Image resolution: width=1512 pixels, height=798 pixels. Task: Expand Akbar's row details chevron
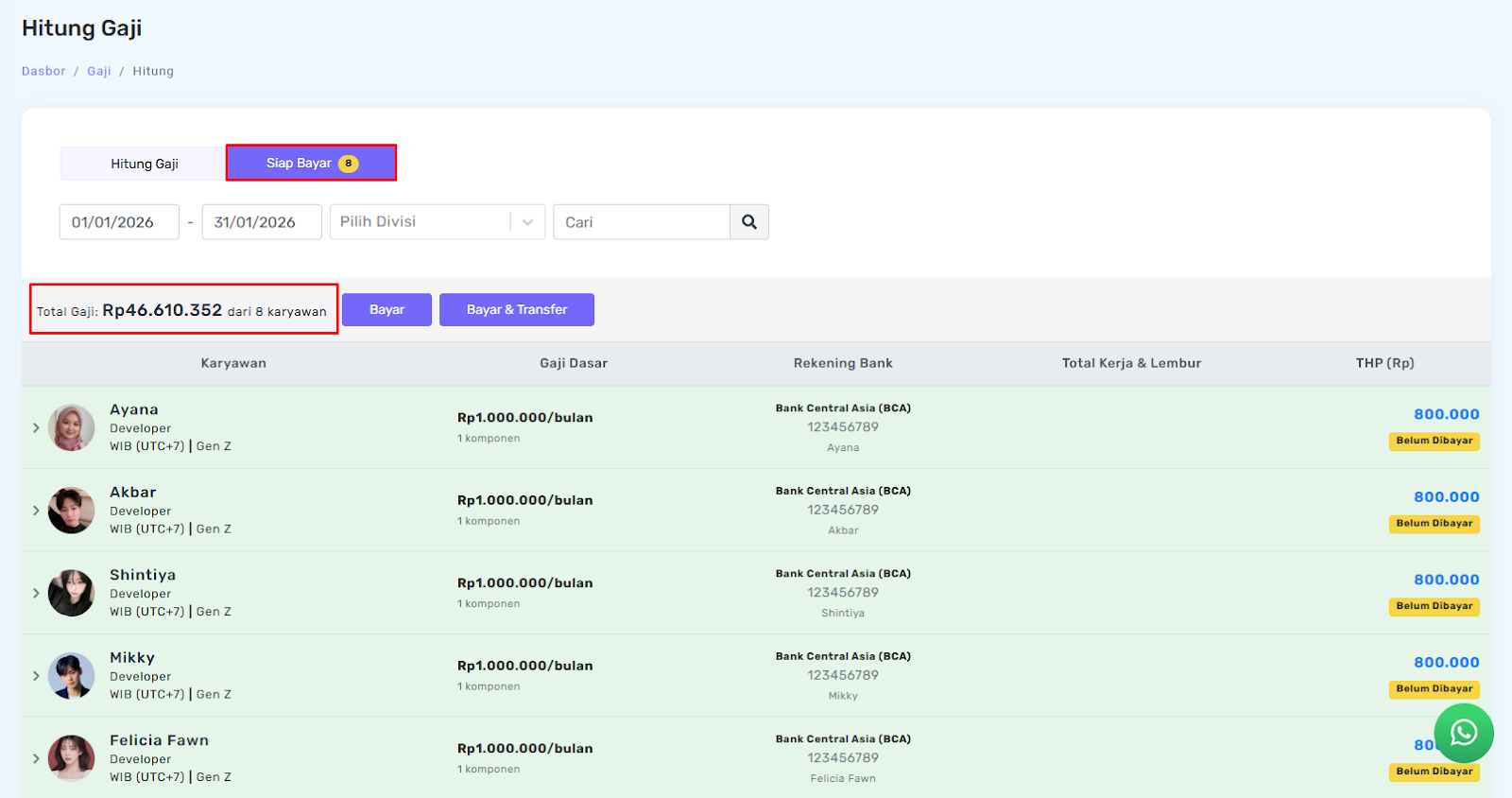(36, 511)
